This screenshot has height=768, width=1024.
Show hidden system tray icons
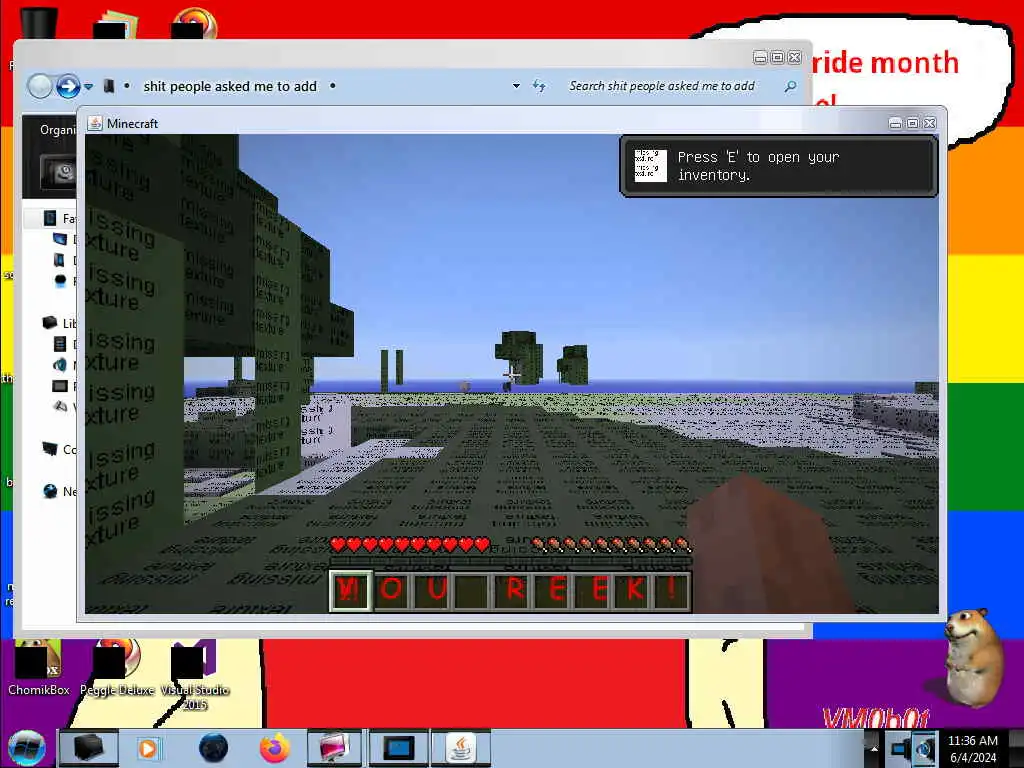point(874,749)
